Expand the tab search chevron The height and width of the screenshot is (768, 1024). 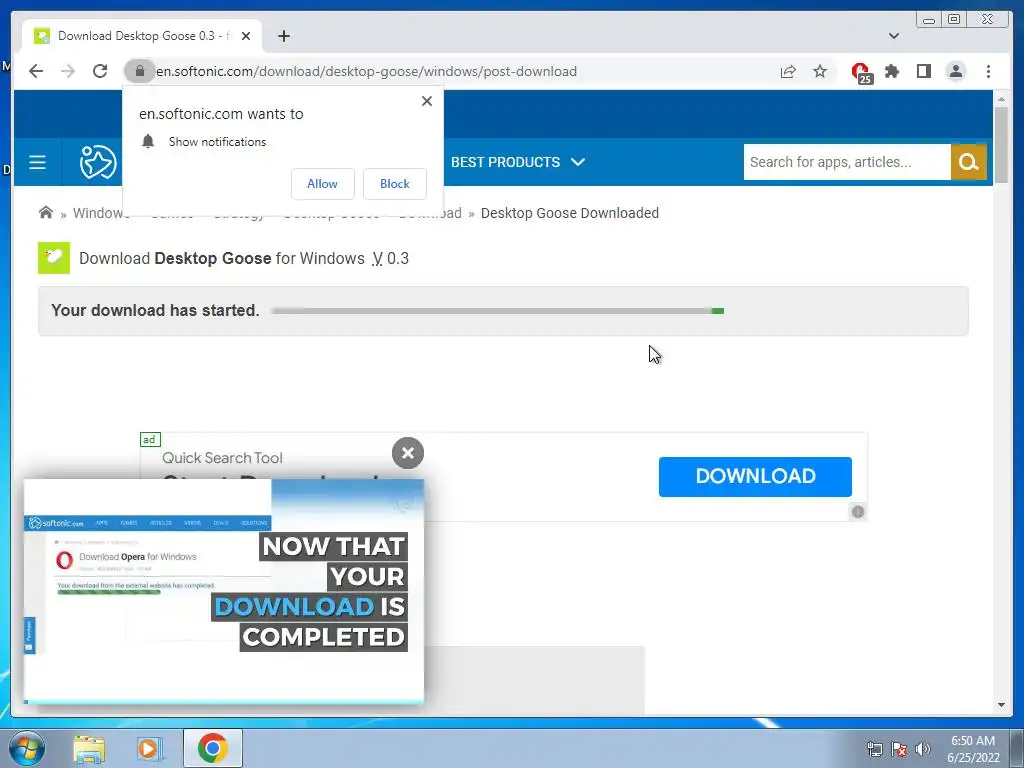894,36
